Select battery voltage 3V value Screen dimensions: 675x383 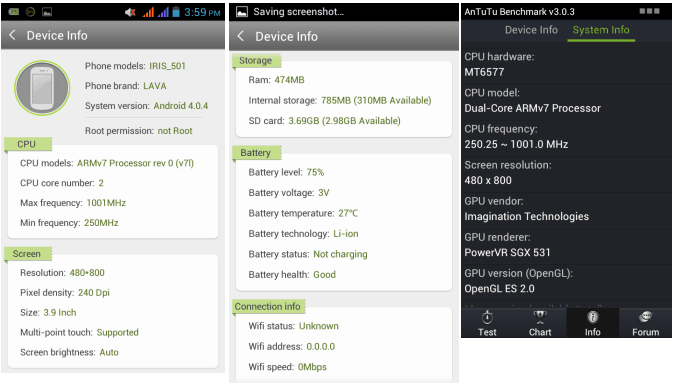324,193
